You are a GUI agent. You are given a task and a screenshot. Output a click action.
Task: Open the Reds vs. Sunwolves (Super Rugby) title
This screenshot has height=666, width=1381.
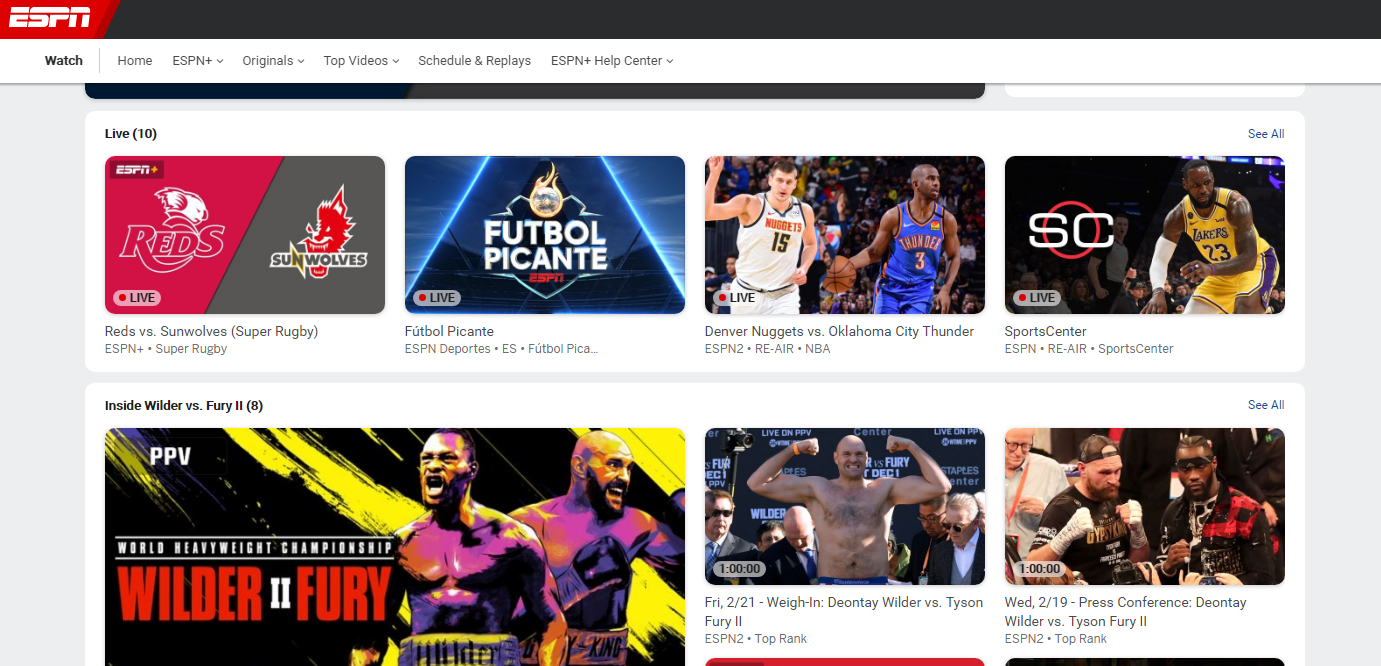tap(211, 331)
